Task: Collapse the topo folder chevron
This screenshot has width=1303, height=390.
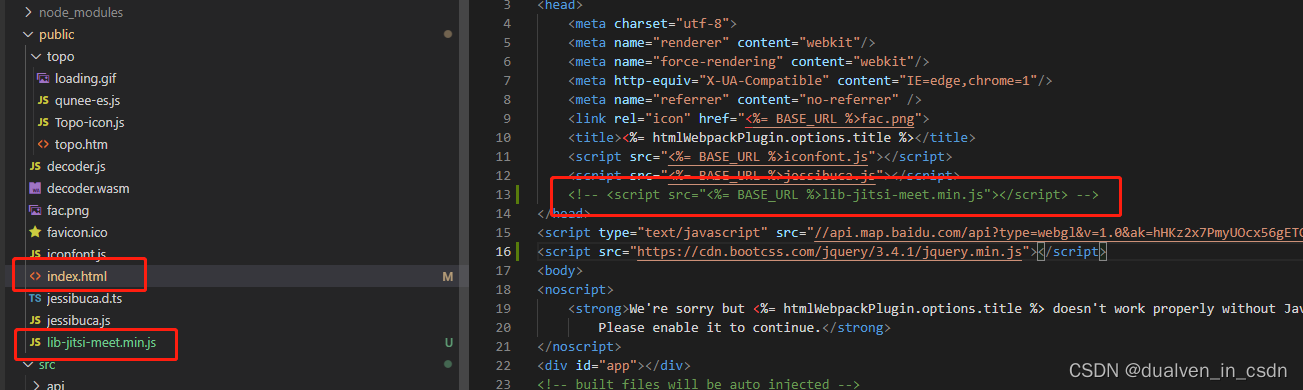Action: tap(36, 57)
